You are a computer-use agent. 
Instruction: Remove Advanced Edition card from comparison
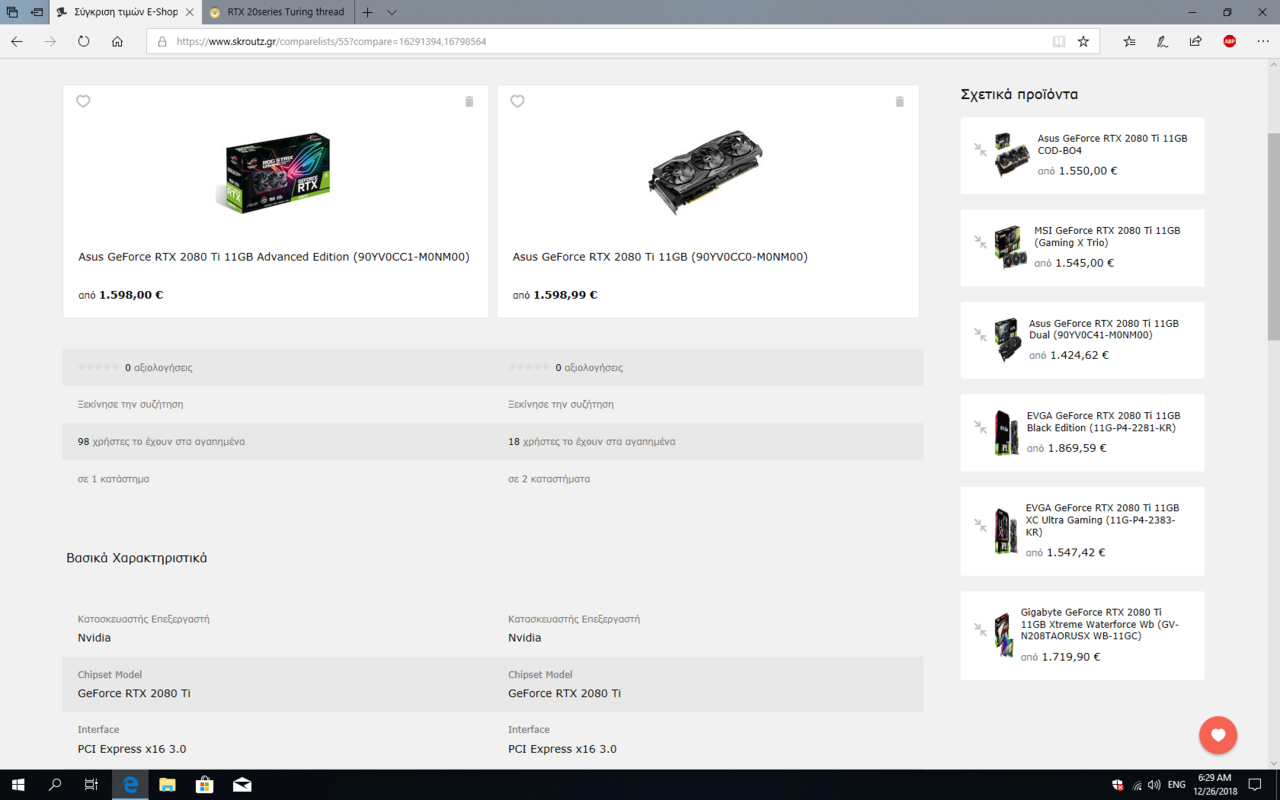469,102
